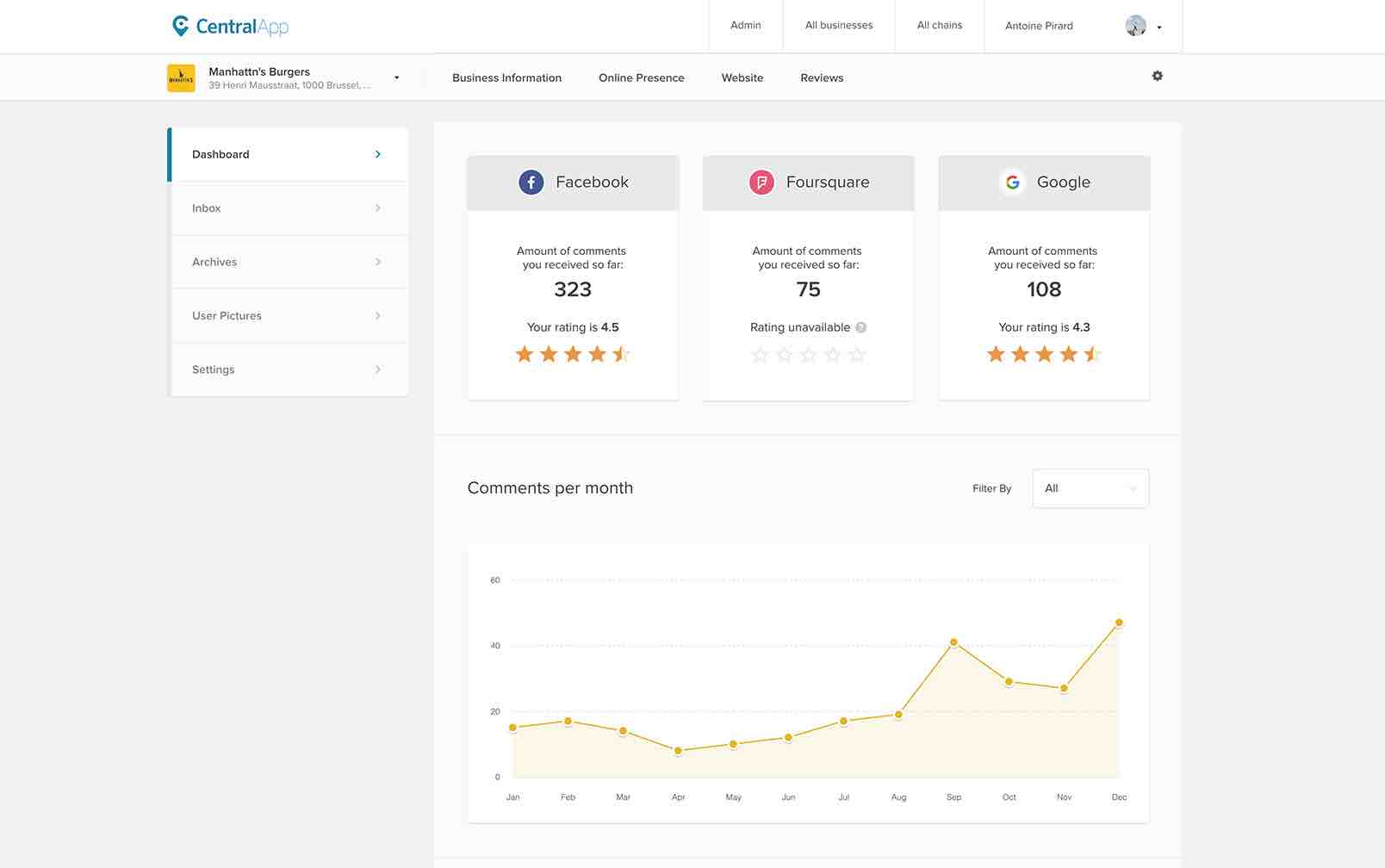The image size is (1385, 868).
Task: Open All chains
Action: [940, 26]
